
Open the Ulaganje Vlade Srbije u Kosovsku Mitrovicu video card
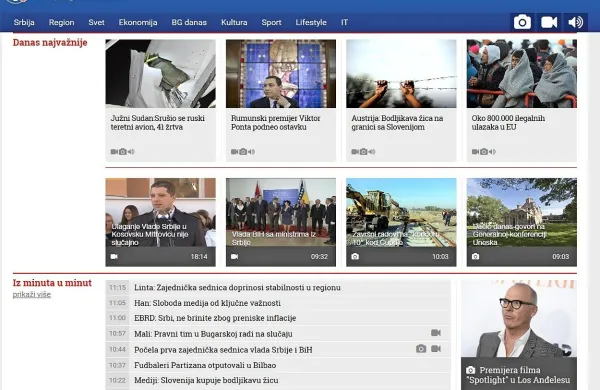[x=160, y=222]
